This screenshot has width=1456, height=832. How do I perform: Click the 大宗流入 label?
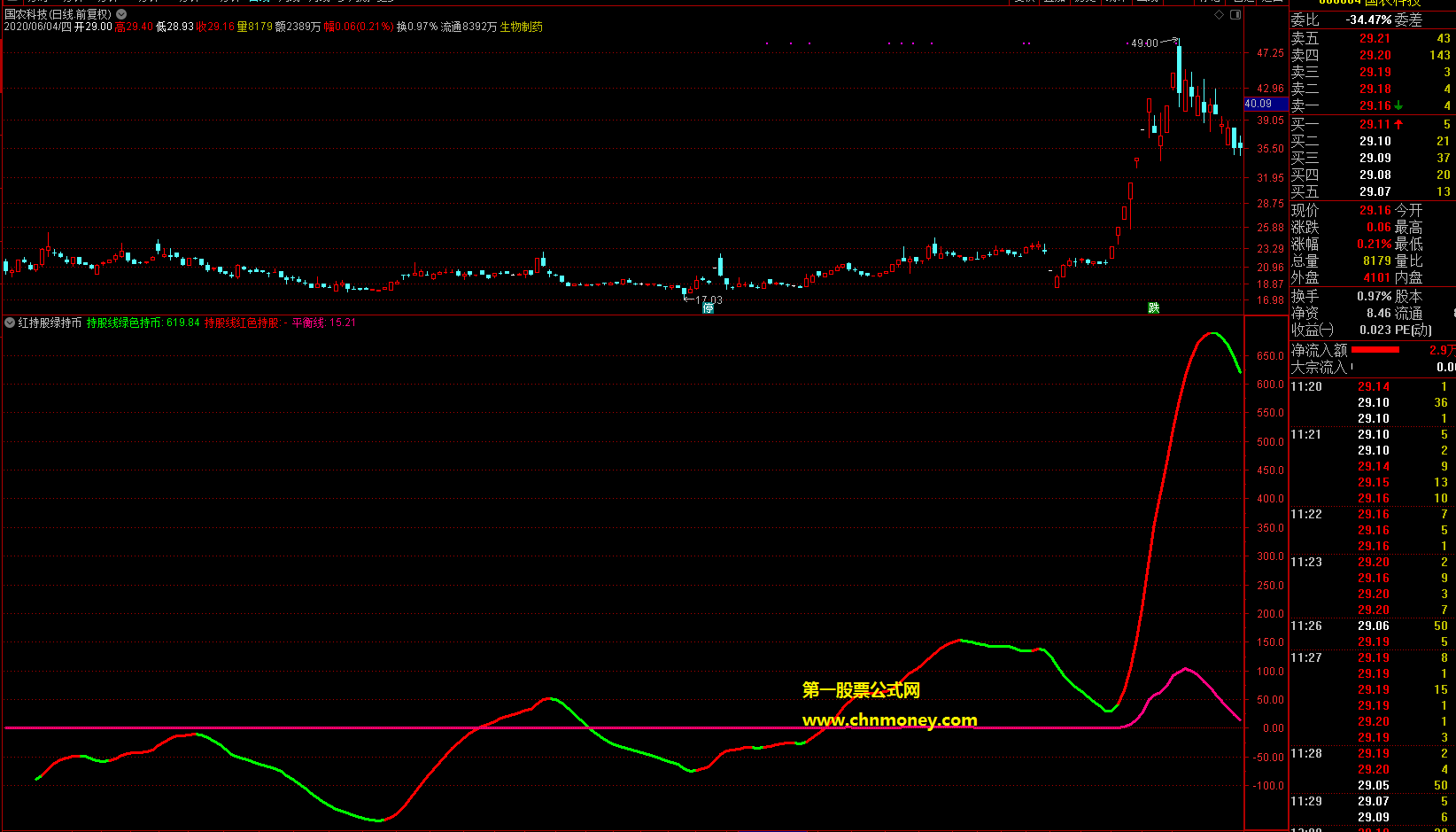[x=1319, y=367]
